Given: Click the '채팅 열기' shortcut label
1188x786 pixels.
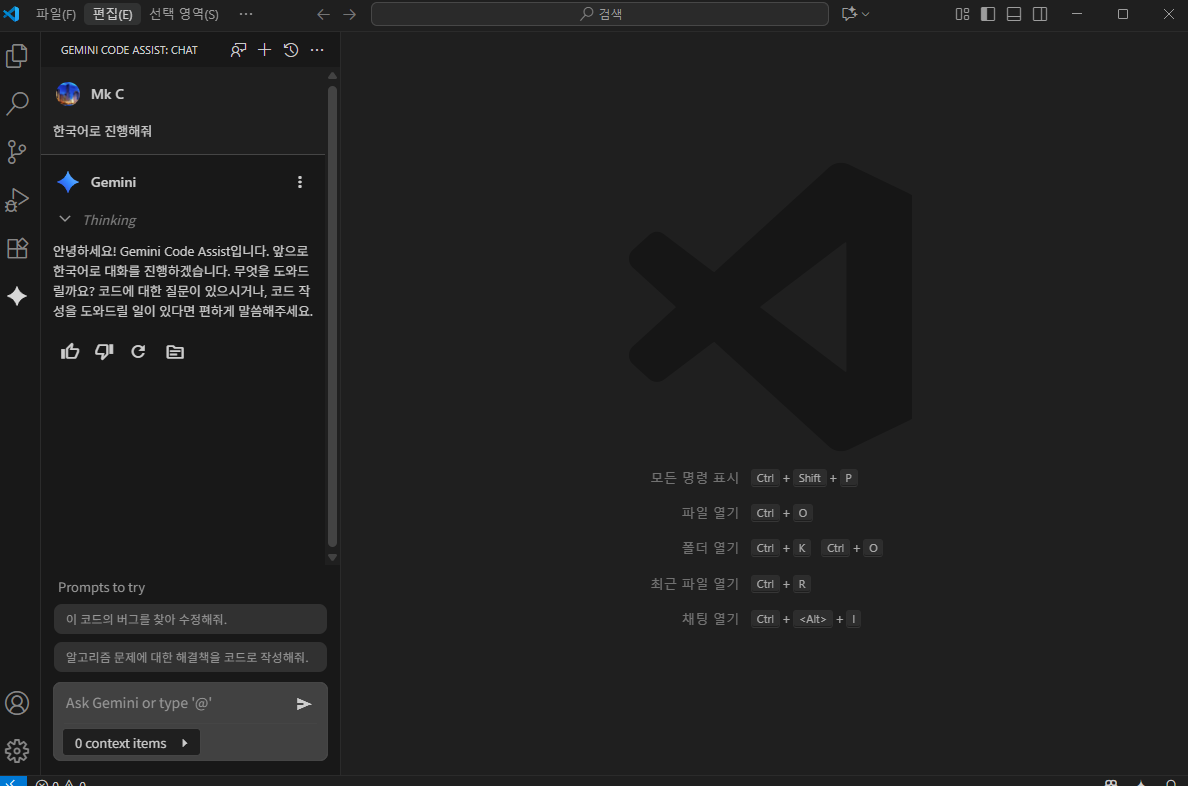Looking at the screenshot, I should point(710,618).
